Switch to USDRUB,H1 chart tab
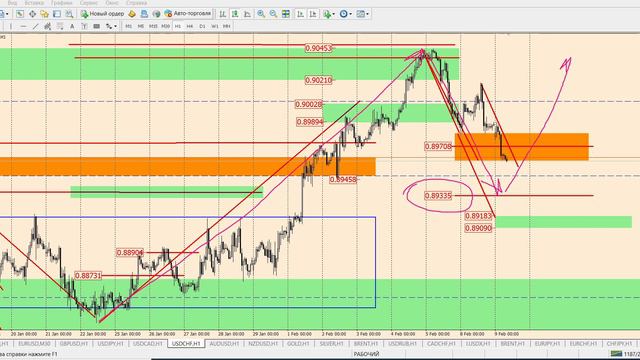This screenshot has width=640, height=360. 402,344
